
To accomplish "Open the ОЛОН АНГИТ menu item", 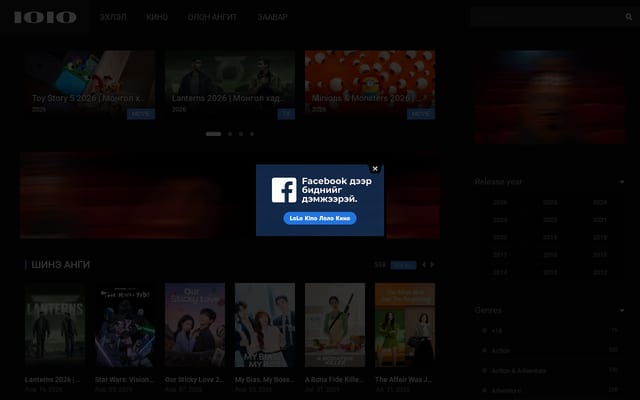I will coord(212,17).
